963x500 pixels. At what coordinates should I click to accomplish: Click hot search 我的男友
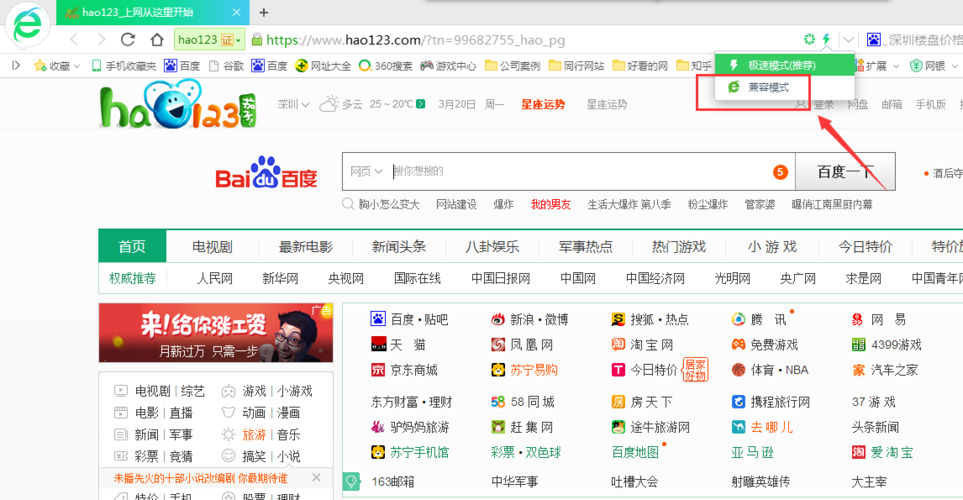click(x=550, y=205)
